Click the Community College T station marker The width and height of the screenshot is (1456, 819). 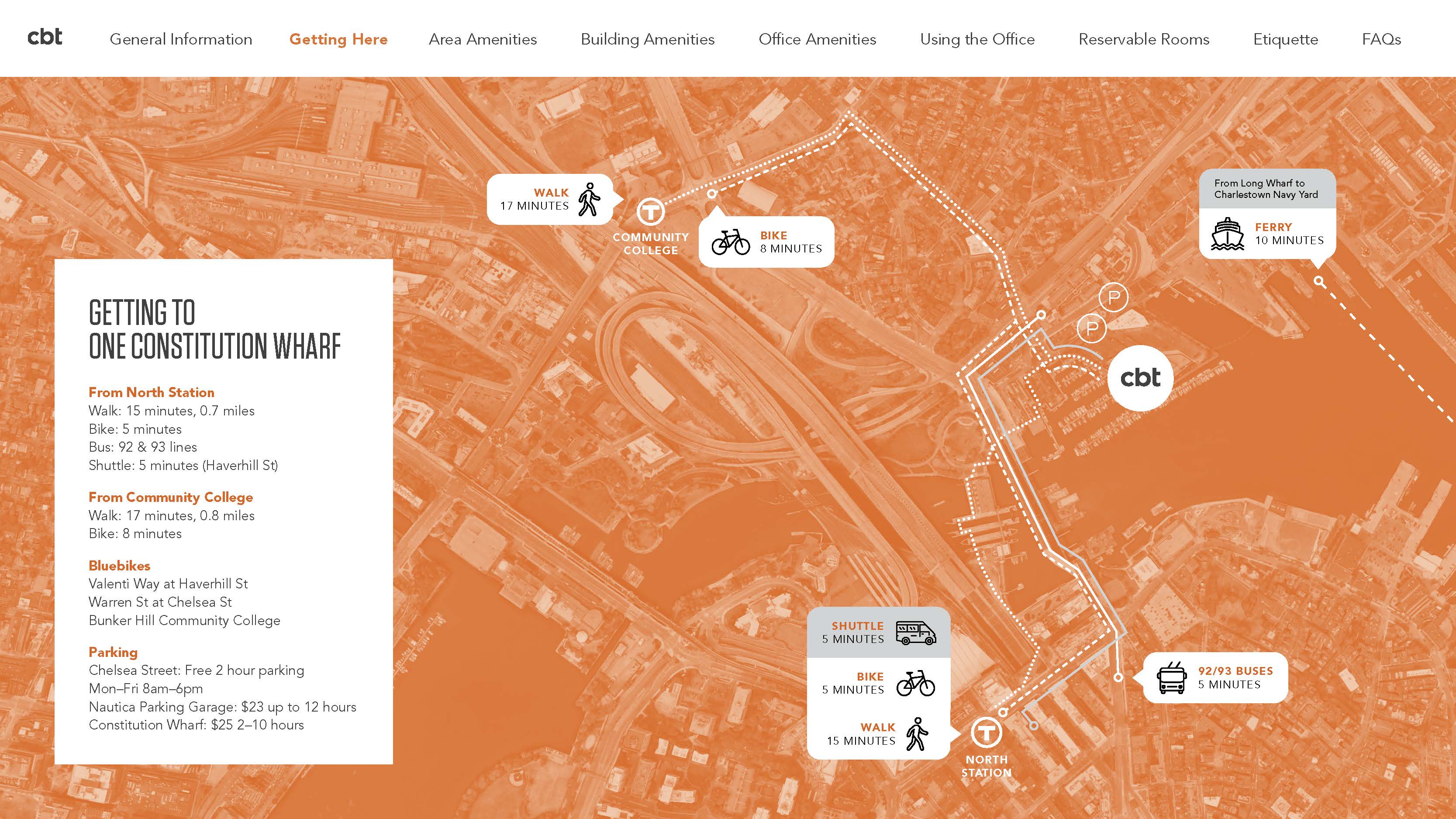651,213
